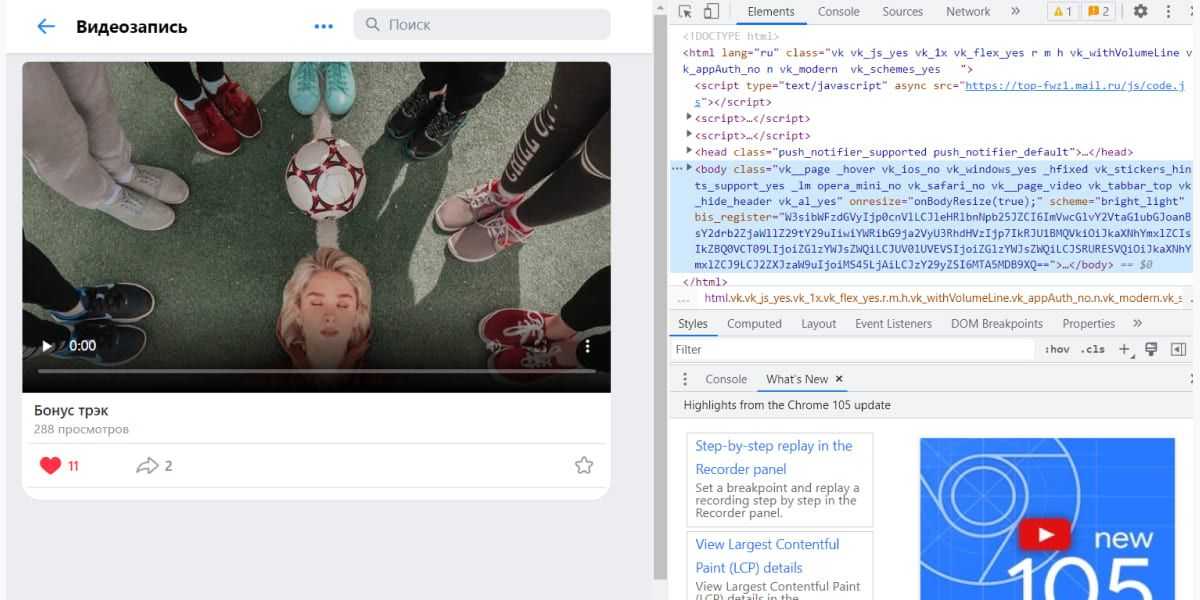This screenshot has width=1200, height=600.
Task: Click the new style rule plus icon
Action: [1124, 349]
